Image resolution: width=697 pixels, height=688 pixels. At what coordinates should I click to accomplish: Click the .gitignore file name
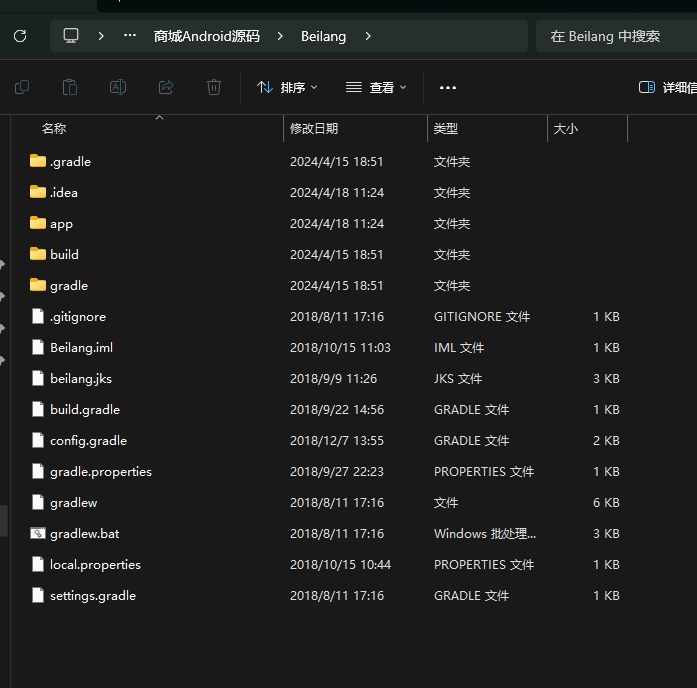[x=78, y=317]
